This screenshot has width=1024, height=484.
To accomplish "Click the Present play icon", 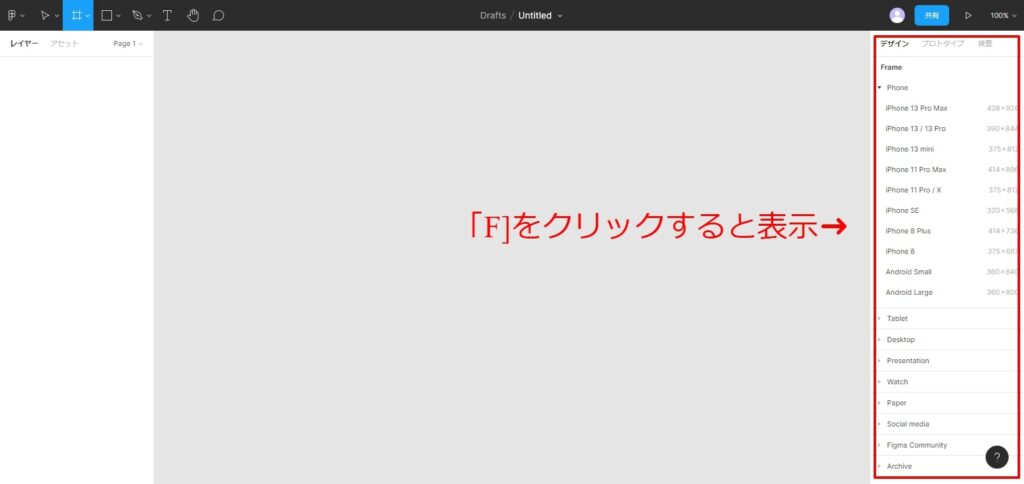I will [968, 16].
